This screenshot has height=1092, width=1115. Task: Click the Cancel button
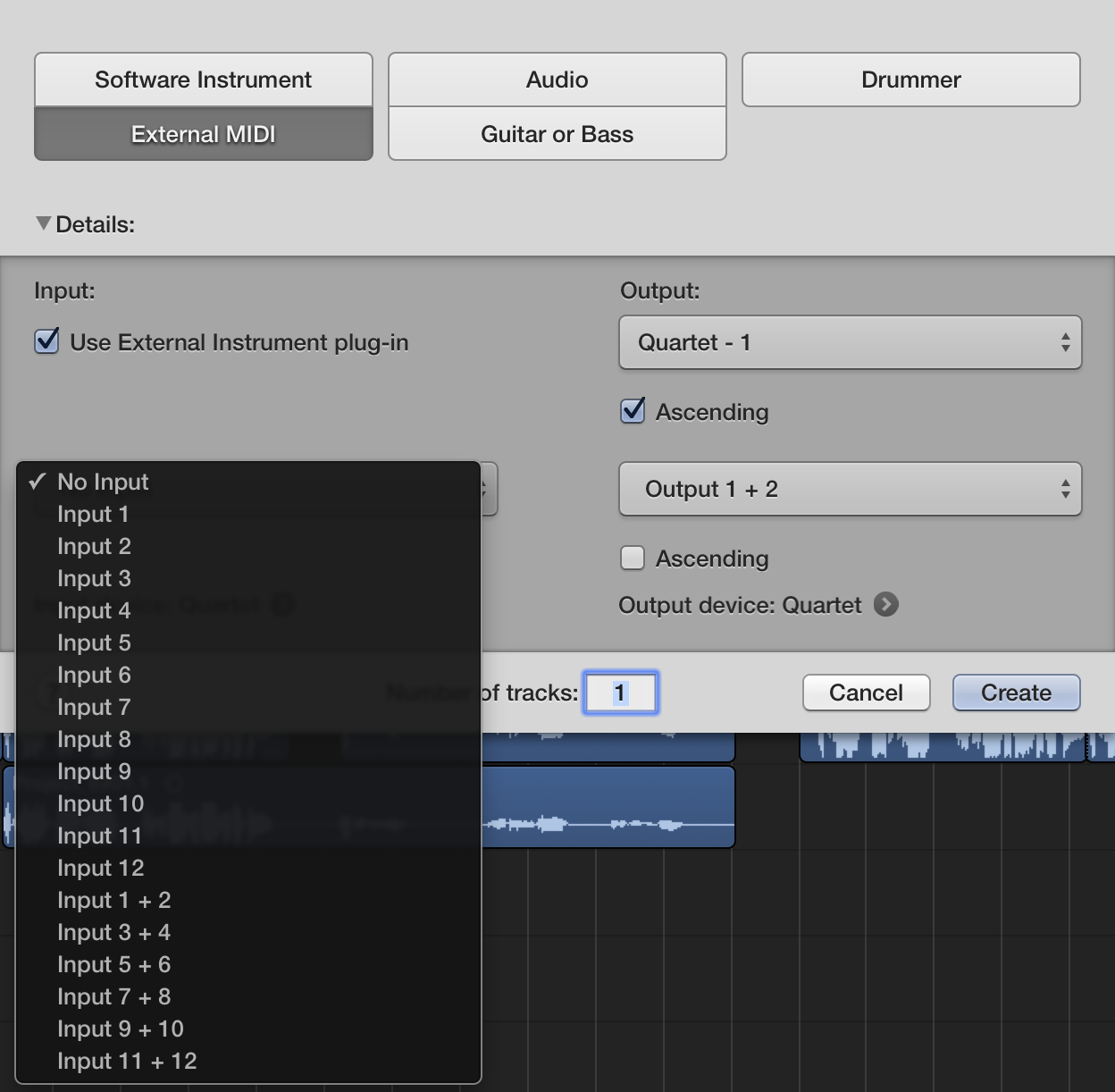(865, 693)
